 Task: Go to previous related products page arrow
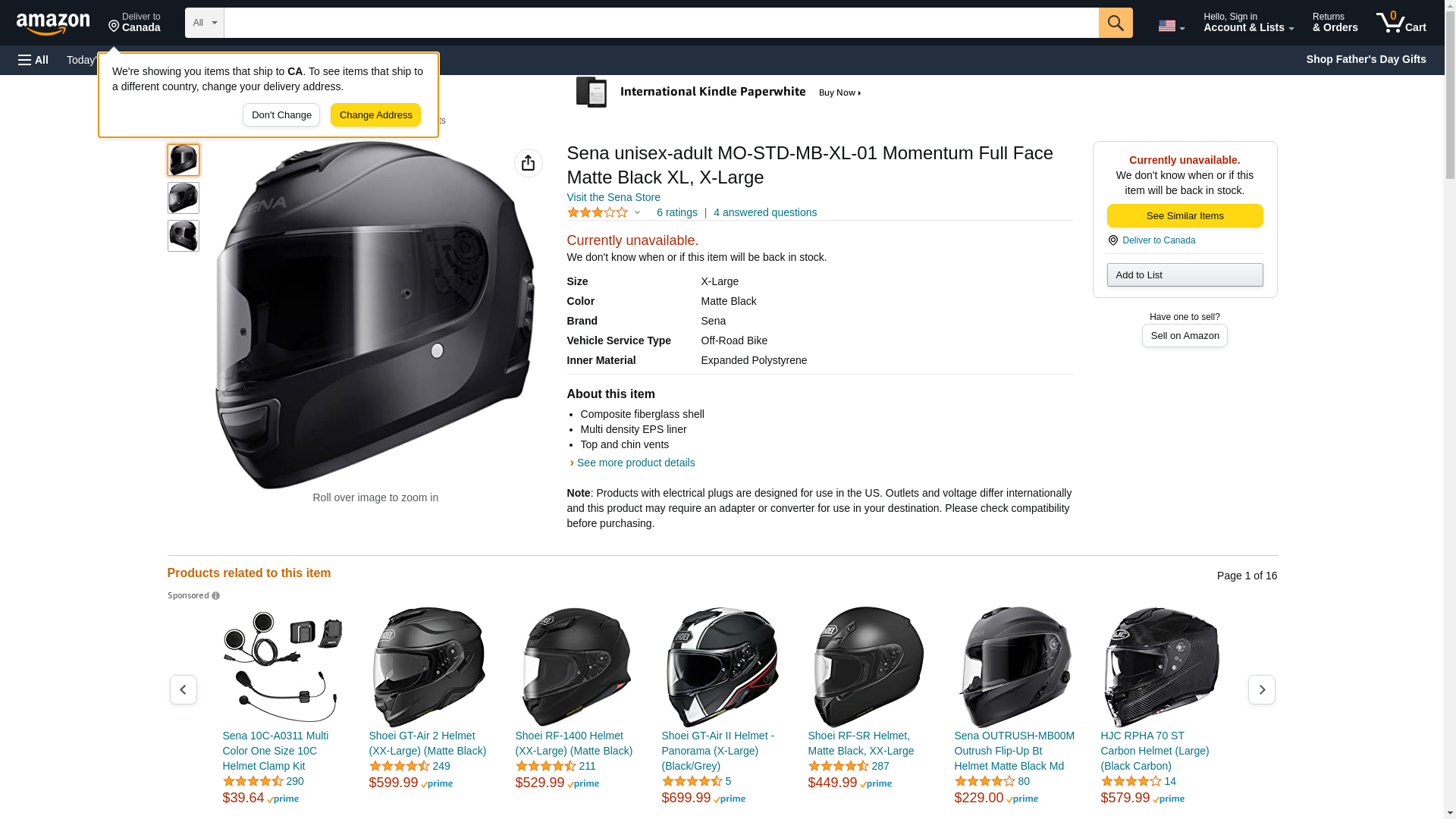183,689
